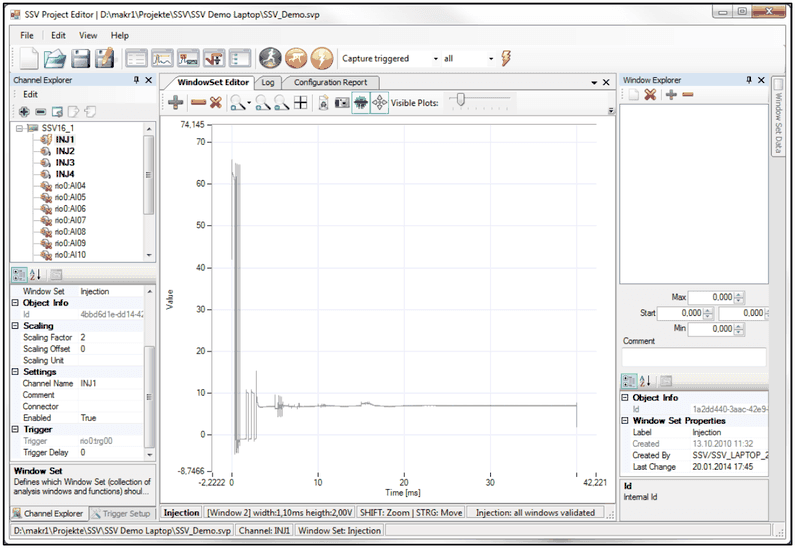Screen dimensions: 795x549
Task: Fire capture with the lightning bolt icon
Action: [x=505, y=58]
